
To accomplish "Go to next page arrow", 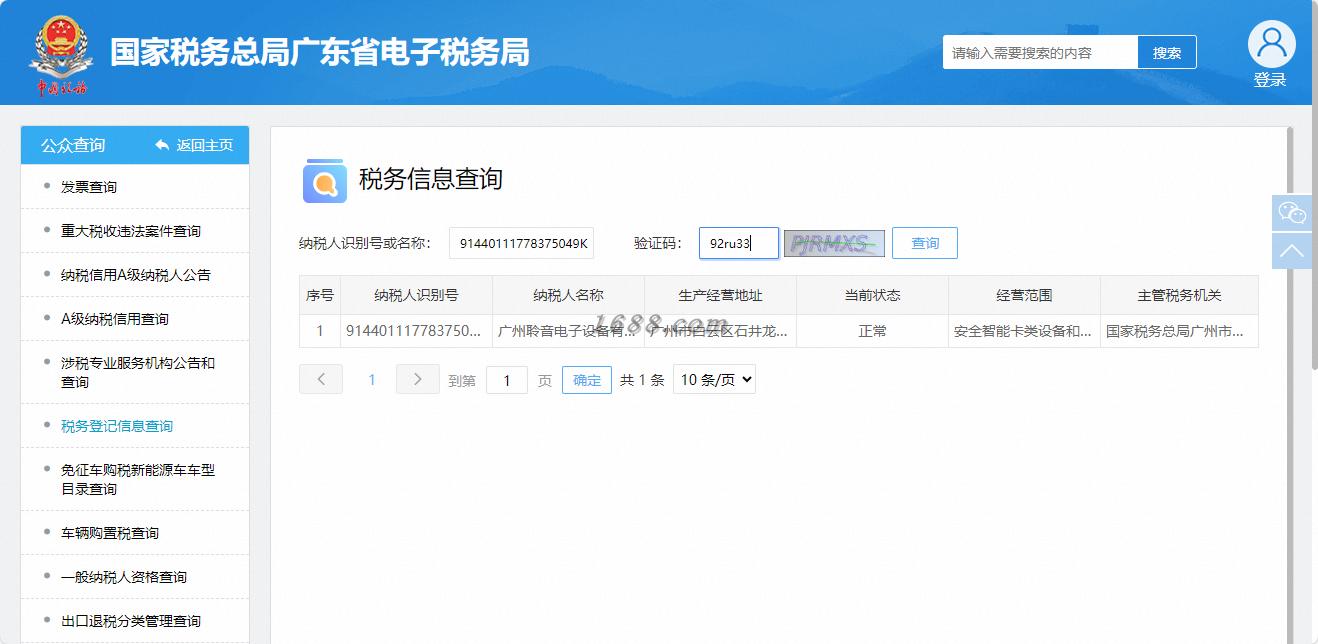I will pyautogui.click(x=418, y=379).
